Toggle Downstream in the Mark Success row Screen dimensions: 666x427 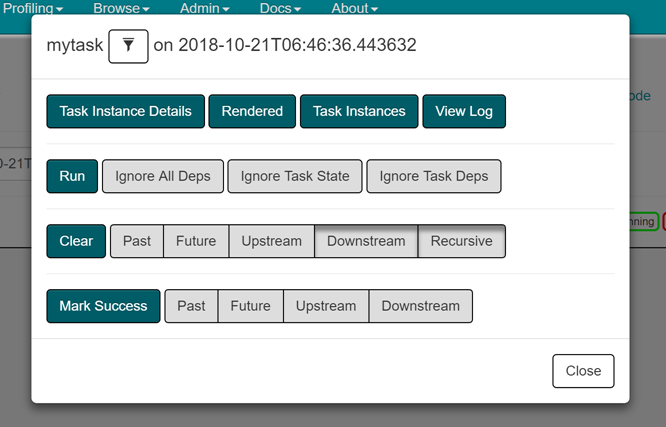point(420,306)
